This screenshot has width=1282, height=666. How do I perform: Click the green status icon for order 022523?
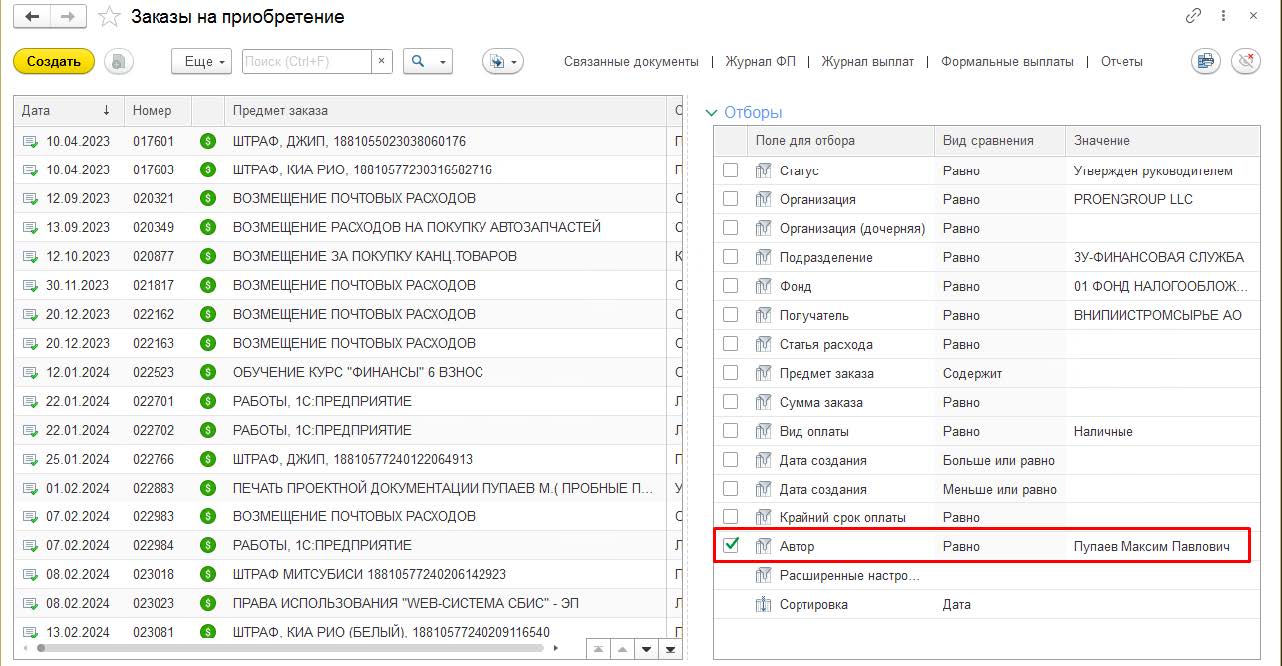208,372
